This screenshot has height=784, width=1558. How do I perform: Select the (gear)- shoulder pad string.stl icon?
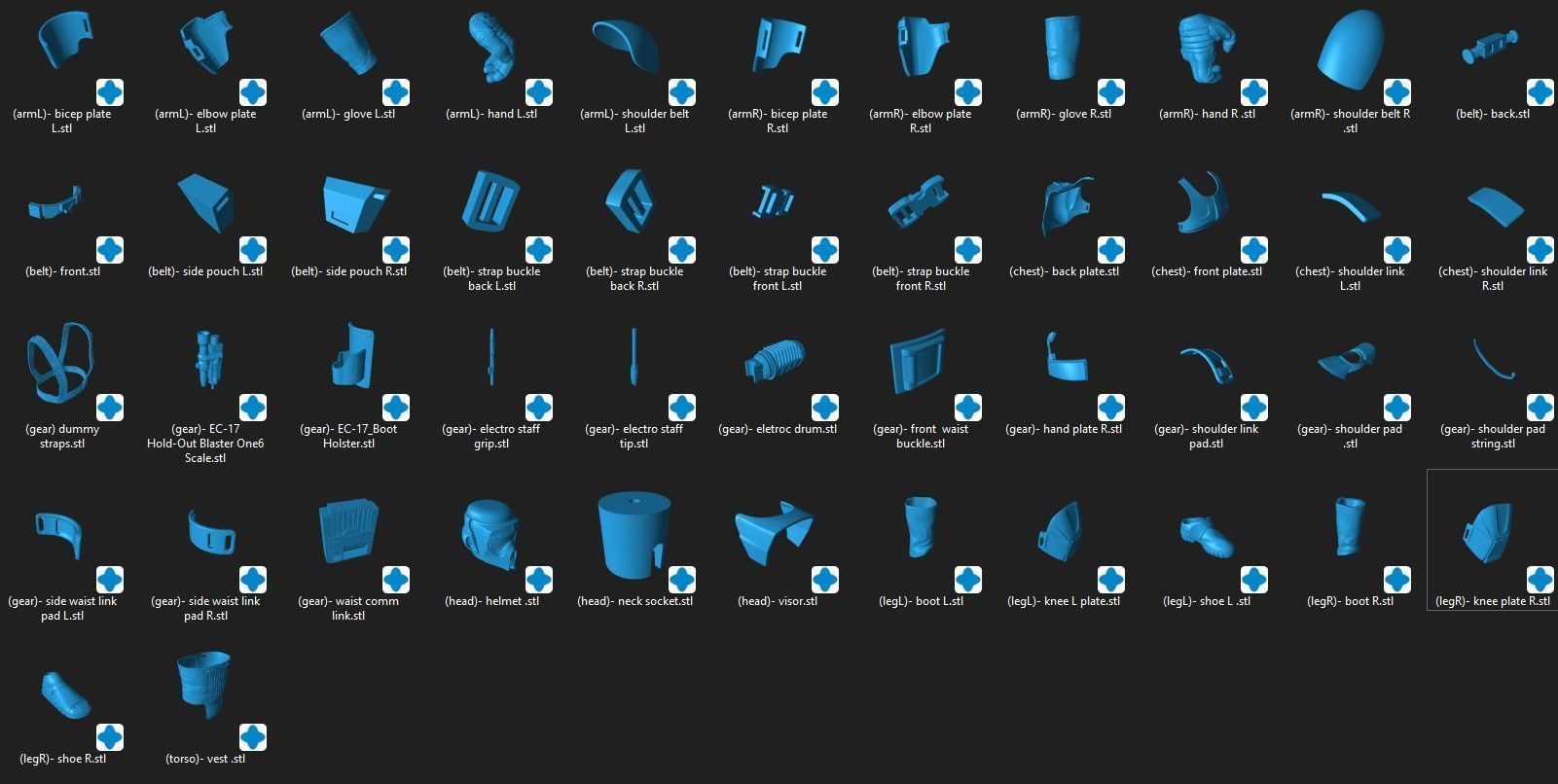point(1493,358)
